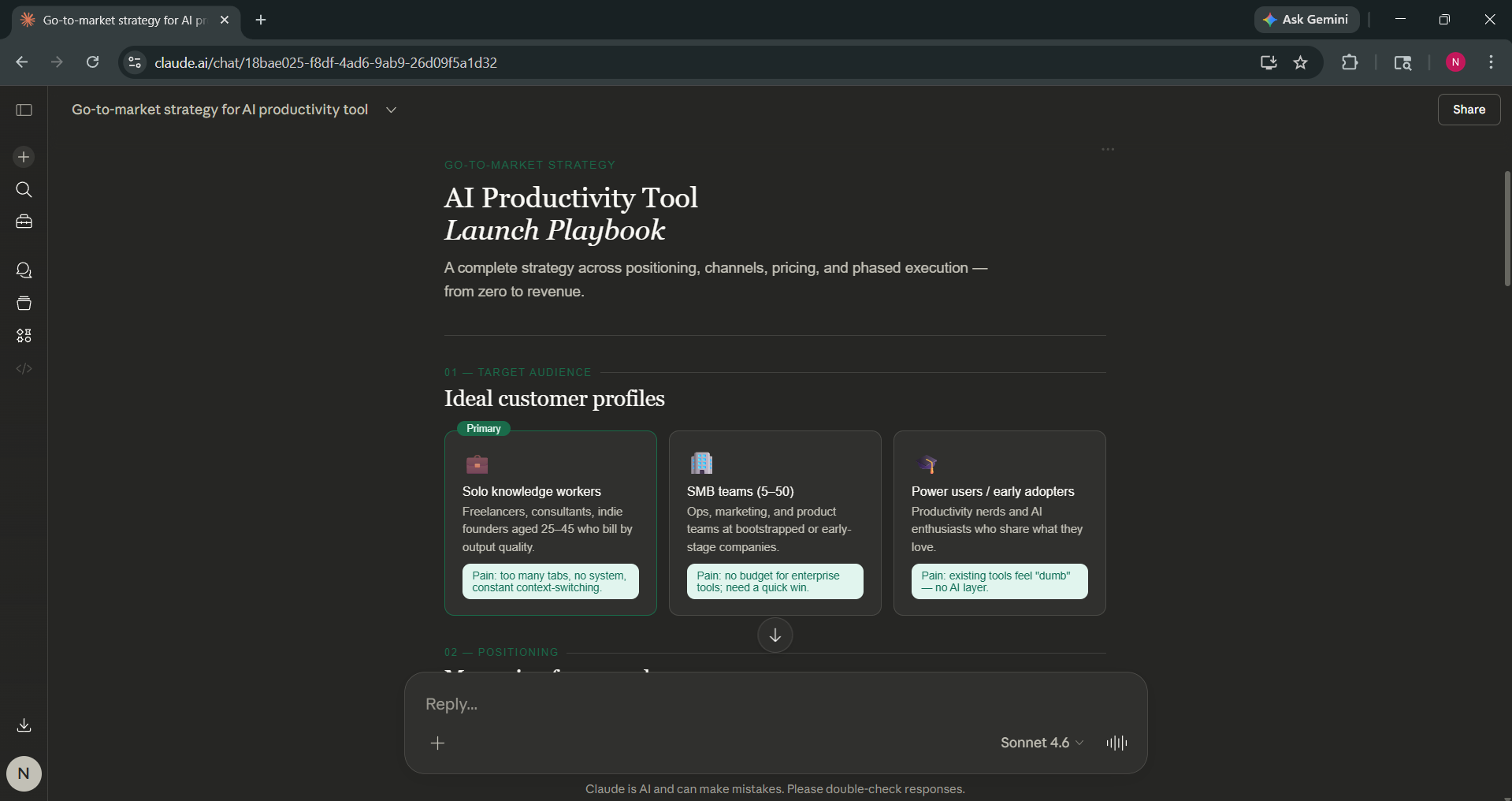Open the Projects icon in sidebar
1512x801 pixels.
pos(24,303)
